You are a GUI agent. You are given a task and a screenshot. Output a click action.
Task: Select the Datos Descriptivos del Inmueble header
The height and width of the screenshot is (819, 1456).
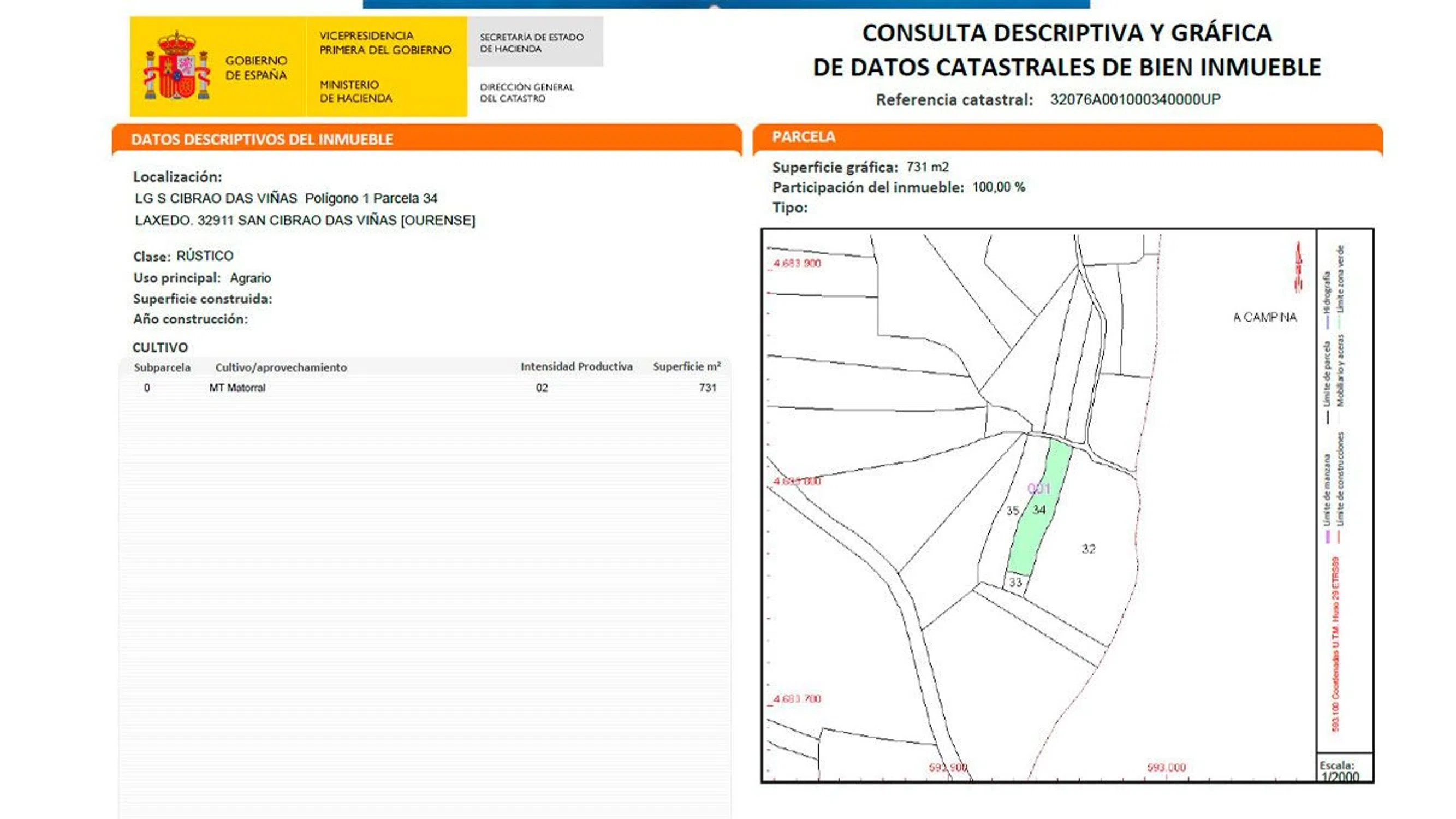point(262,139)
